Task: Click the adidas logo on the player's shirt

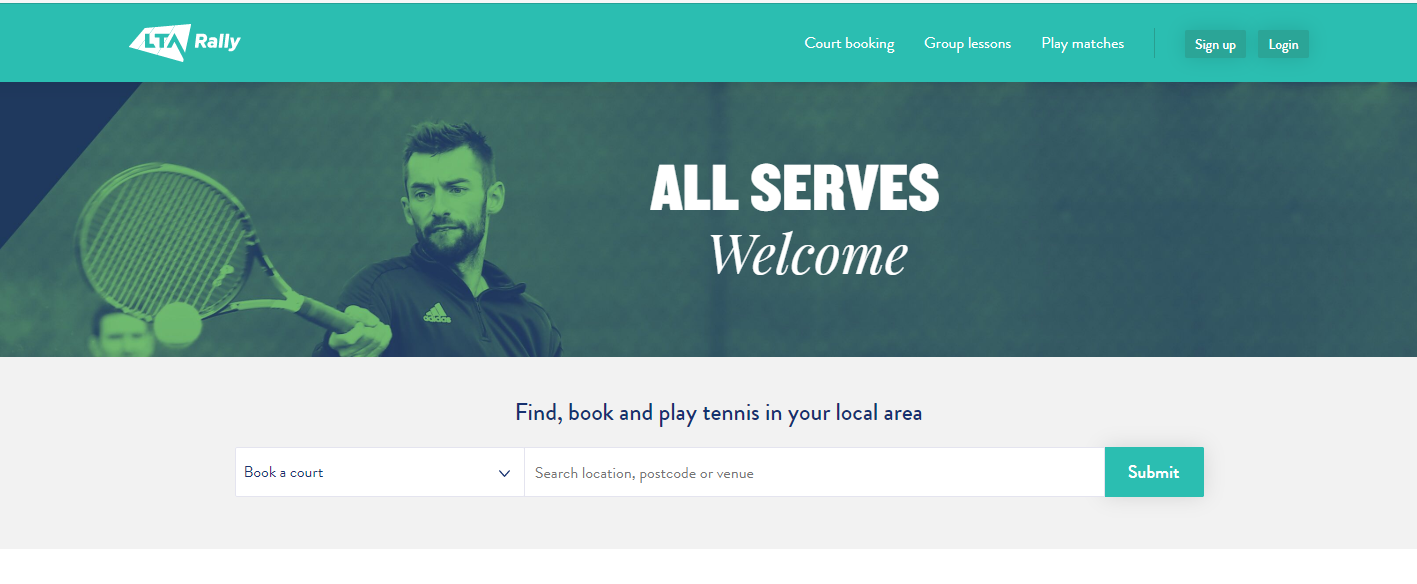Action: (x=436, y=314)
